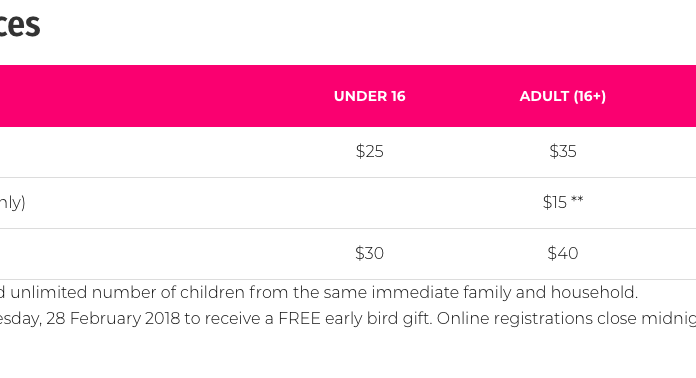
Task: Click the unlimited number of children footnote
Action: pyautogui.click(x=319, y=292)
